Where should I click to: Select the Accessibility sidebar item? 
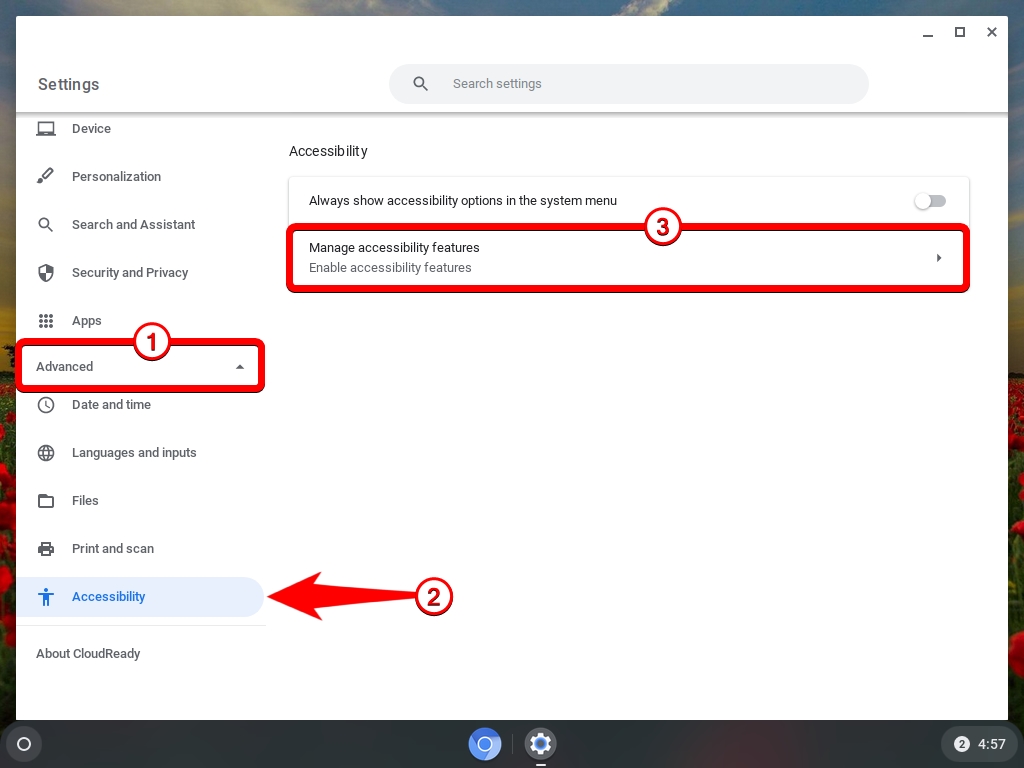[x=140, y=597]
